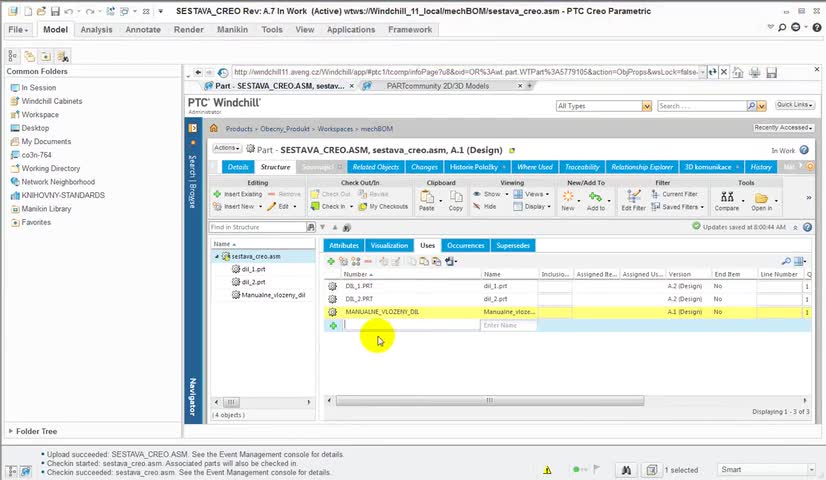The width and height of the screenshot is (826, 480).
Task: Click the mechBOM breadcrumb link
Action: pyautogui.click(x=377, y=129)
